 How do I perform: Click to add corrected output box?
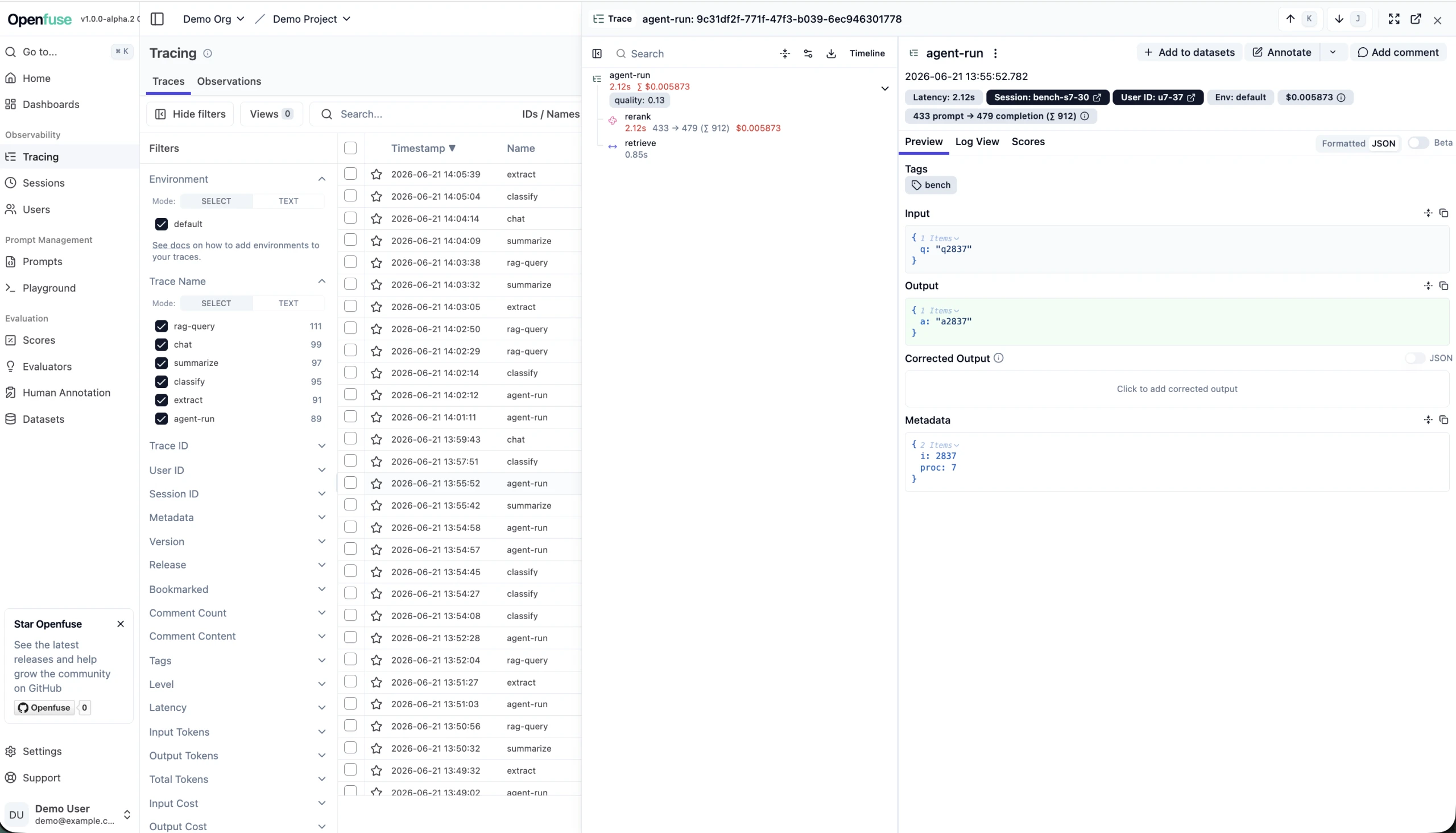(1176, 389)
